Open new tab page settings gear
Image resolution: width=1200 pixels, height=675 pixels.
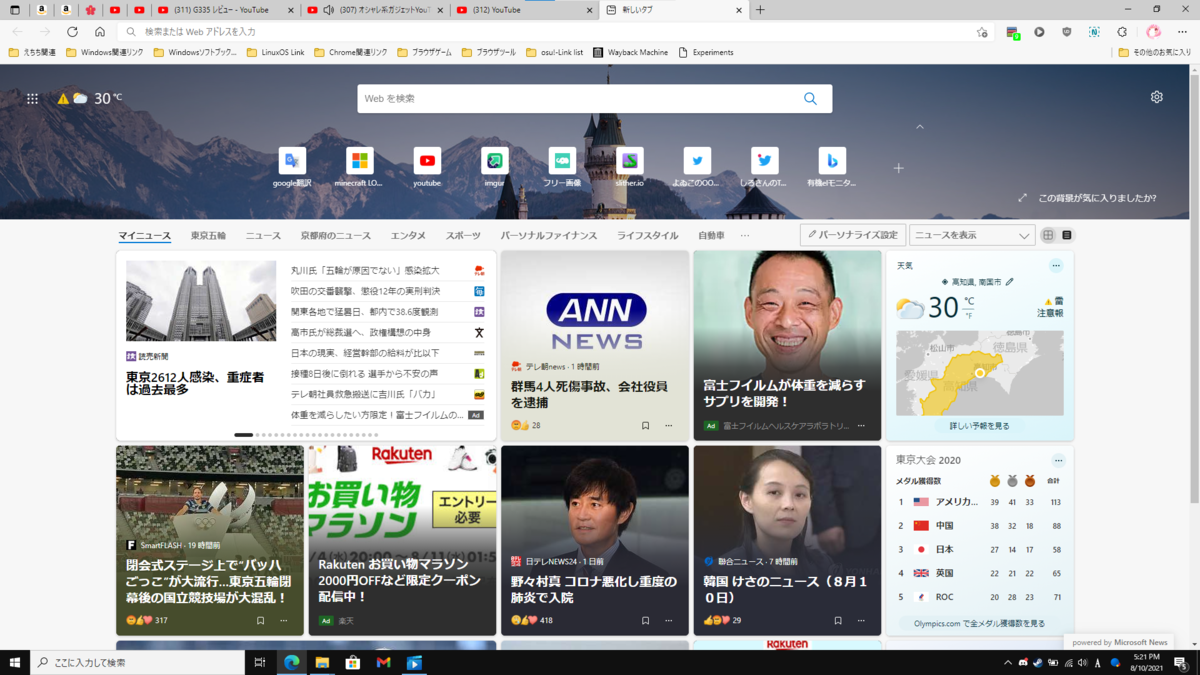coord(1156,96)
